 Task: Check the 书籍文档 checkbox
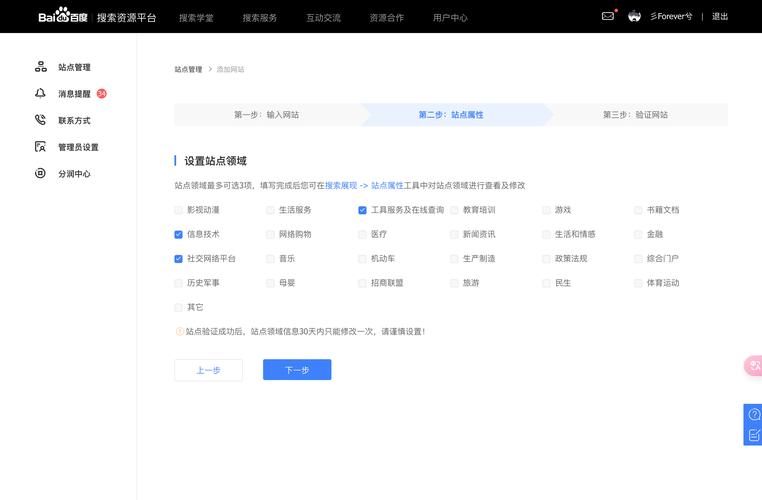pos(638,210)
